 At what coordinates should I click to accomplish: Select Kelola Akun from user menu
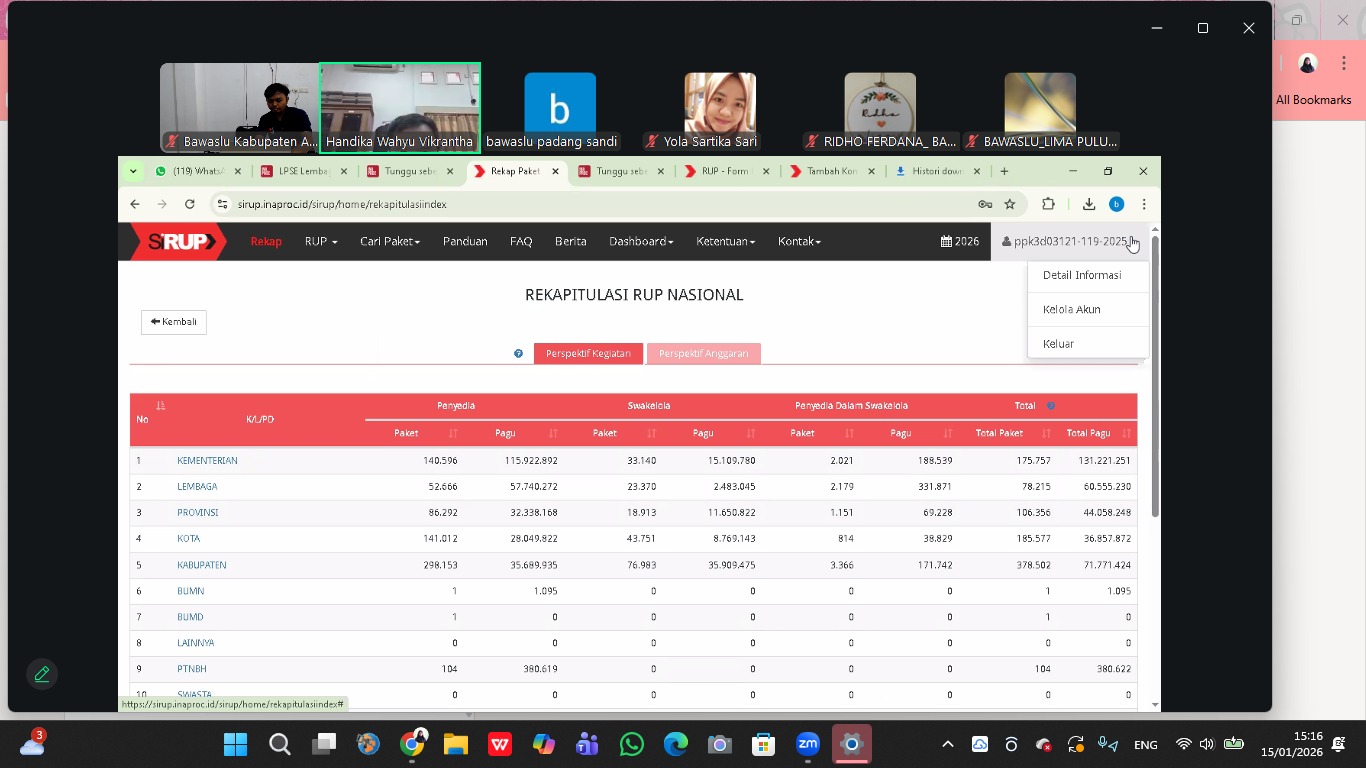click(1071, 309)
